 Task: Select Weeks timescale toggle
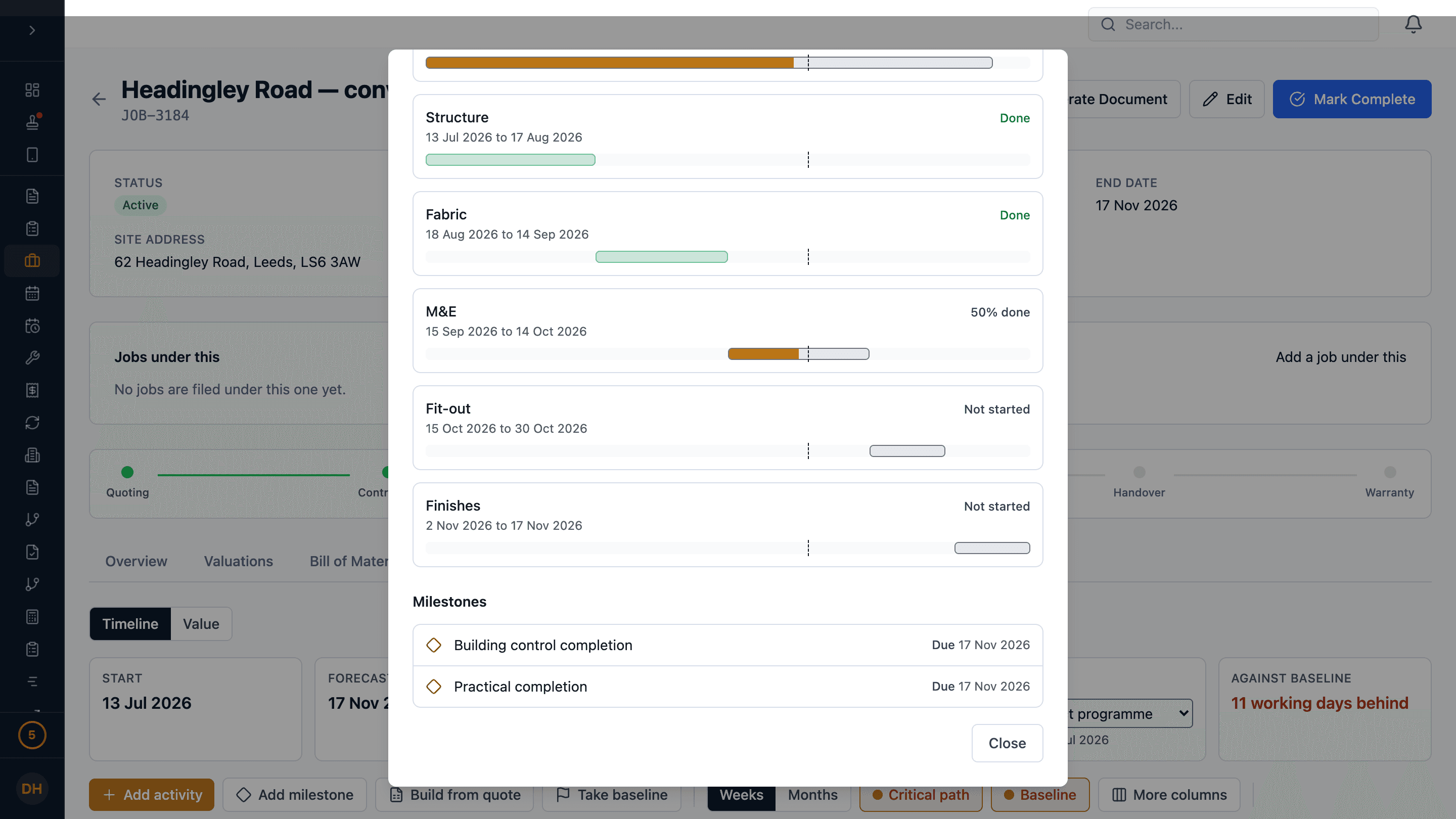[x=741, y=794]
